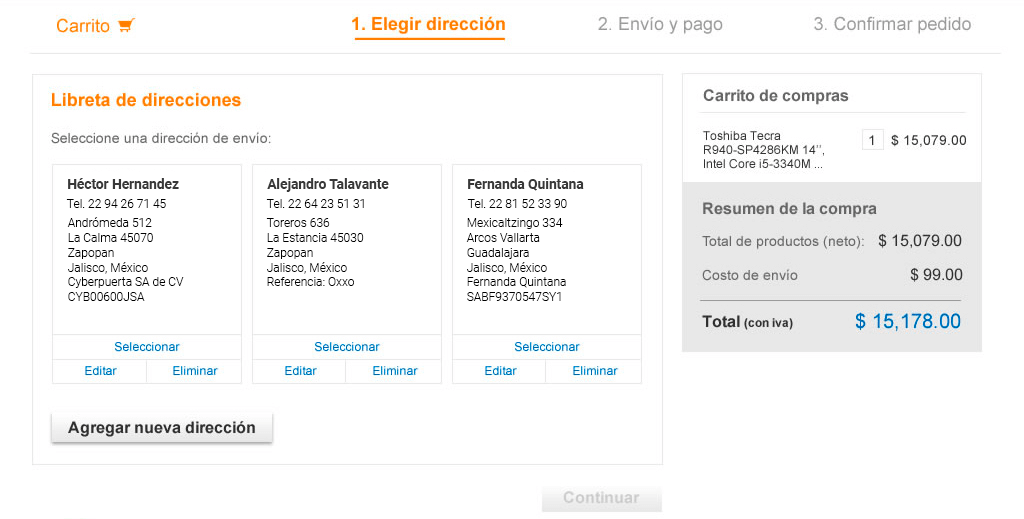The image size is (1024, 519).
Task: Select Héctor Hernandez's address
Action: (147, 347)
